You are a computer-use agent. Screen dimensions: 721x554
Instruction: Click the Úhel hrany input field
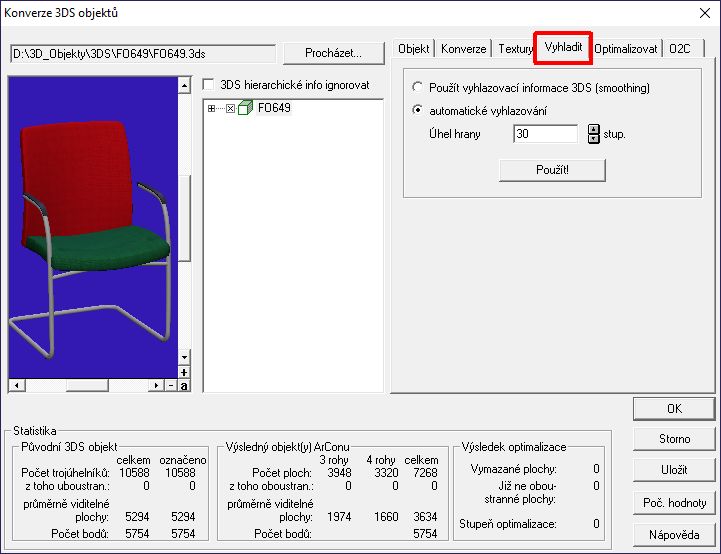(x=545, y=134)
